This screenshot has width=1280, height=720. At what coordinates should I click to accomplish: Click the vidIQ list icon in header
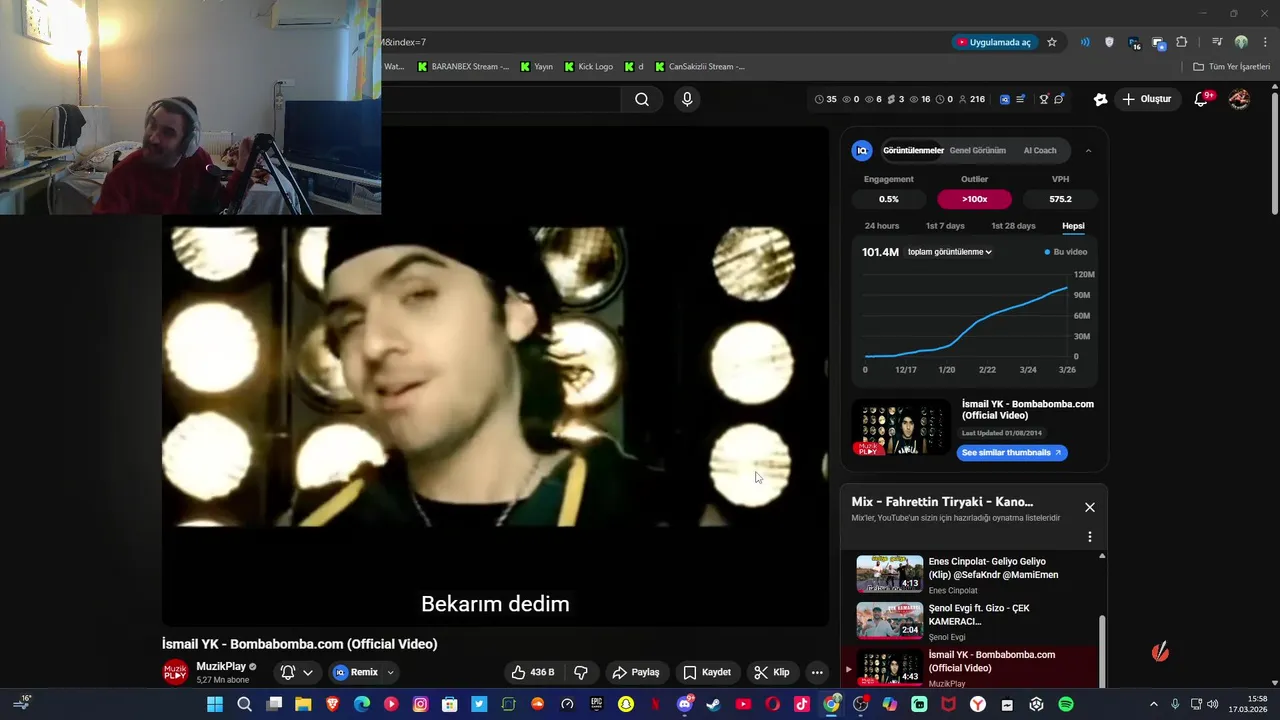point(1020,99)
